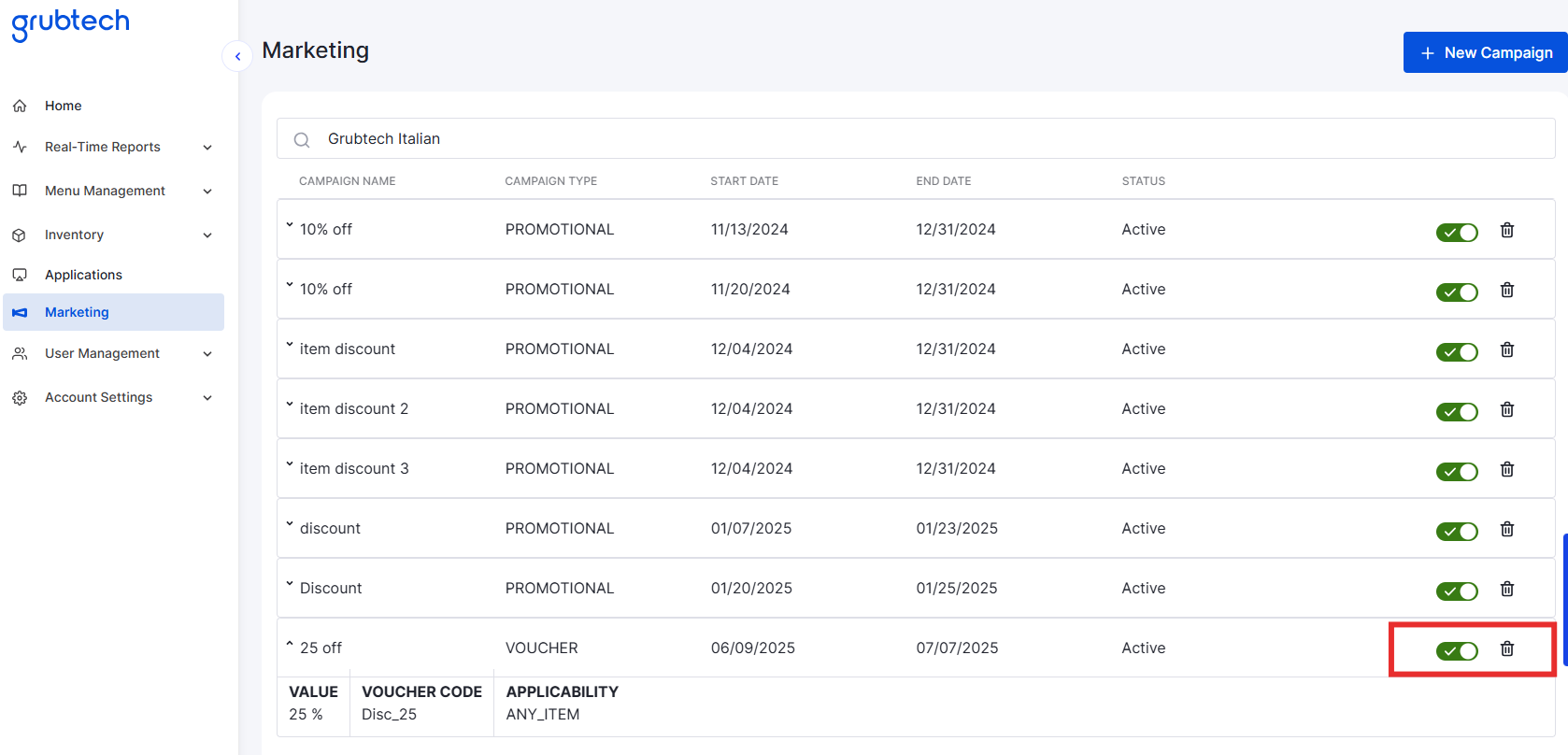Expand the Discount row starting 01/20/2025
The height and width of the screenshot is (755, 1568).
[290, 584]
